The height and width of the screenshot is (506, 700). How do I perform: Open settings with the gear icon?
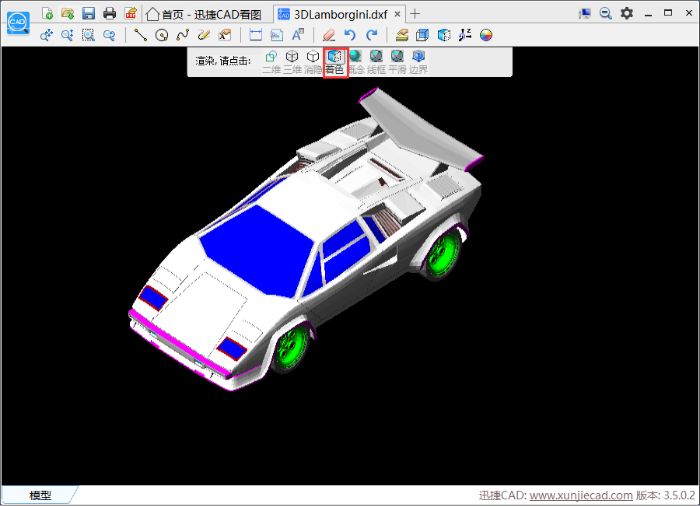(627, 13)
